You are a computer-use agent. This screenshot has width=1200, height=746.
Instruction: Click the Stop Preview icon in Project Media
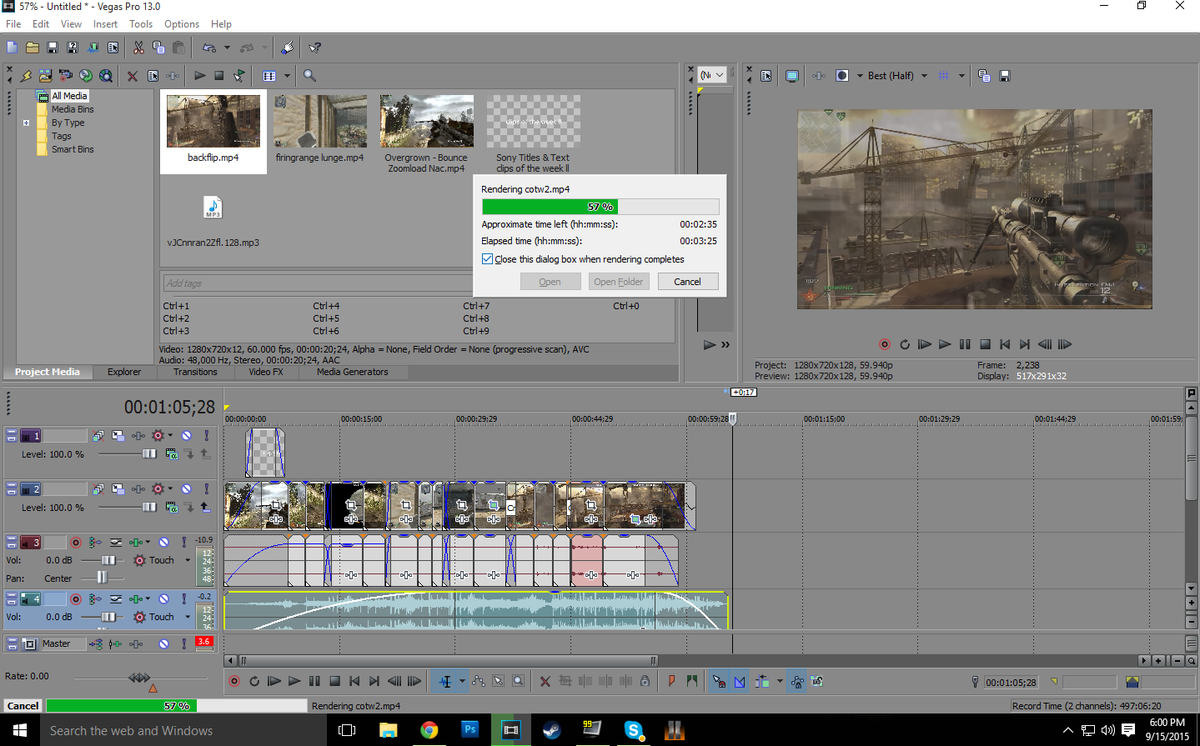[219, 75]
